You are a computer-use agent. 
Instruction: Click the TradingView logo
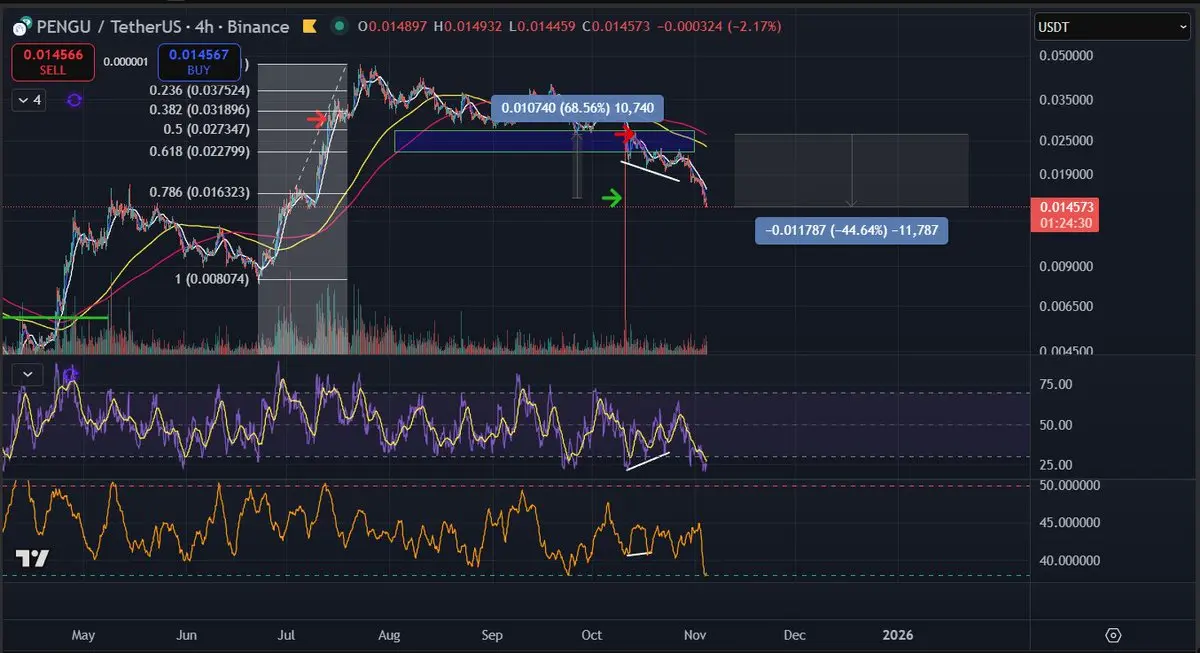32,559
